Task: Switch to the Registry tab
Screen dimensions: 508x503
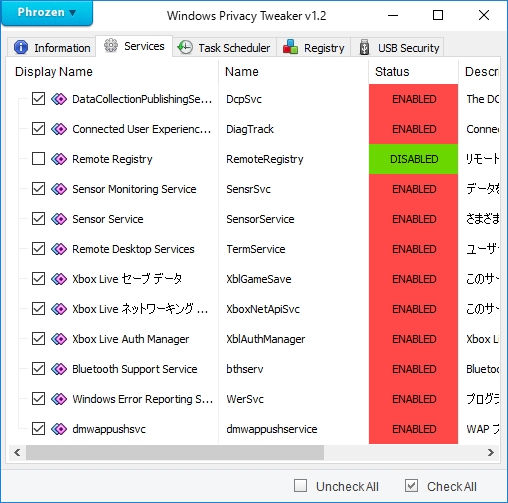Action: 313,48
